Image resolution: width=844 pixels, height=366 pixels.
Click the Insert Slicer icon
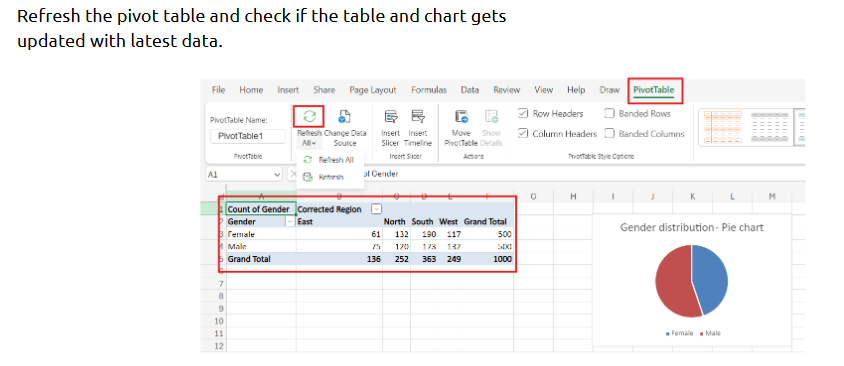tap(391, 116)
